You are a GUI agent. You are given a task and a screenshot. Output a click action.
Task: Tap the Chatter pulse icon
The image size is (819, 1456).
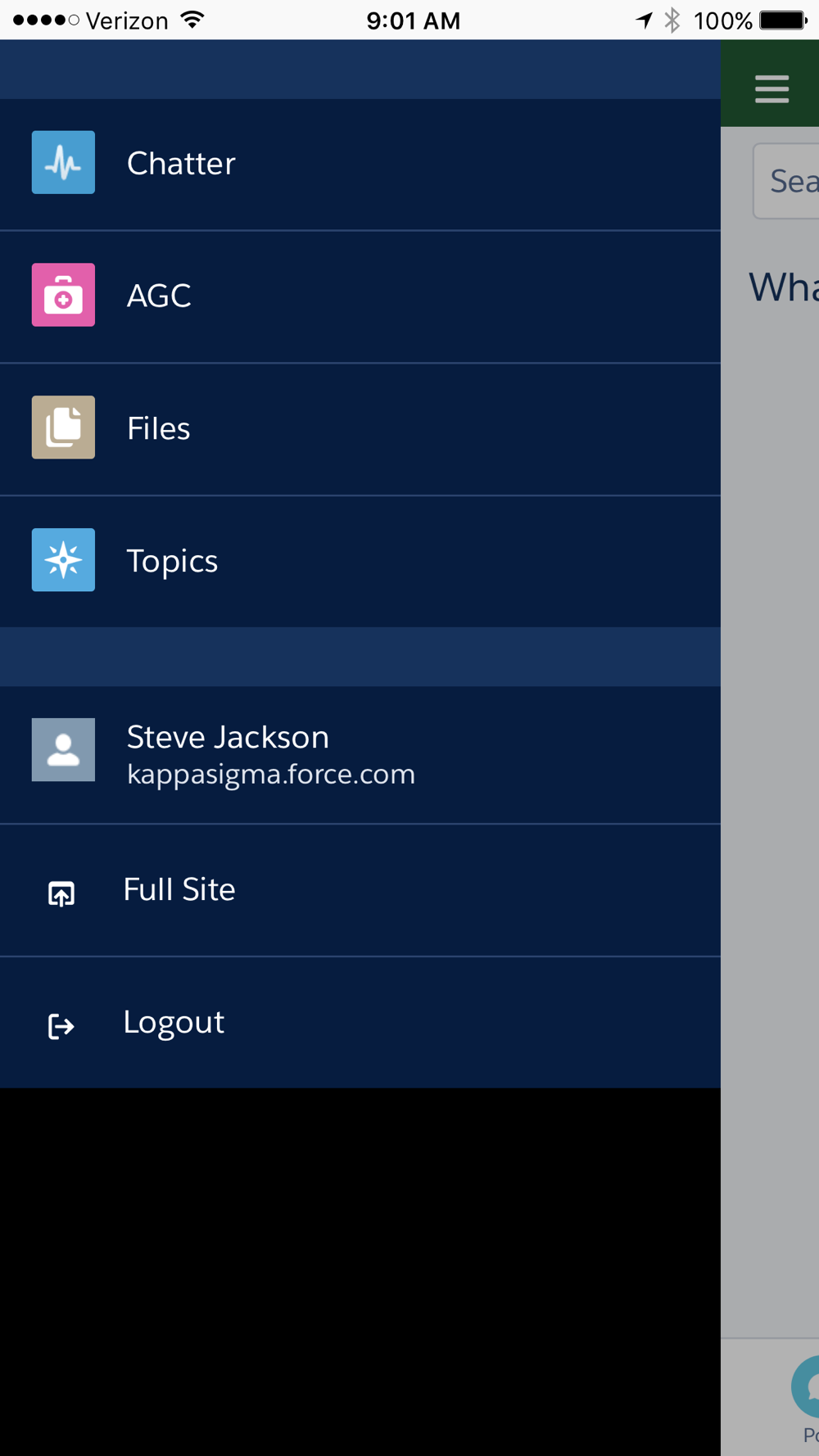pos(63,162)
